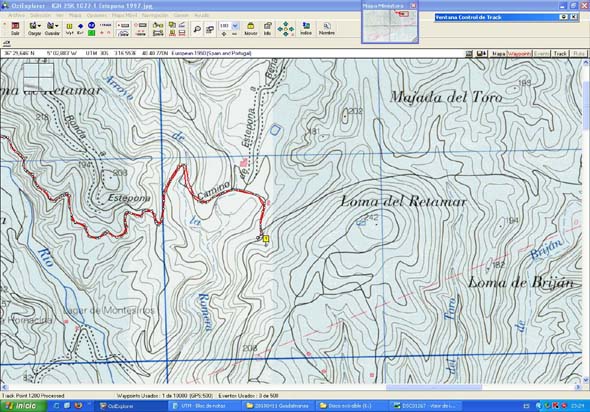Click the waypoint list icon
The image size is (590, 412).
(172, 25)
